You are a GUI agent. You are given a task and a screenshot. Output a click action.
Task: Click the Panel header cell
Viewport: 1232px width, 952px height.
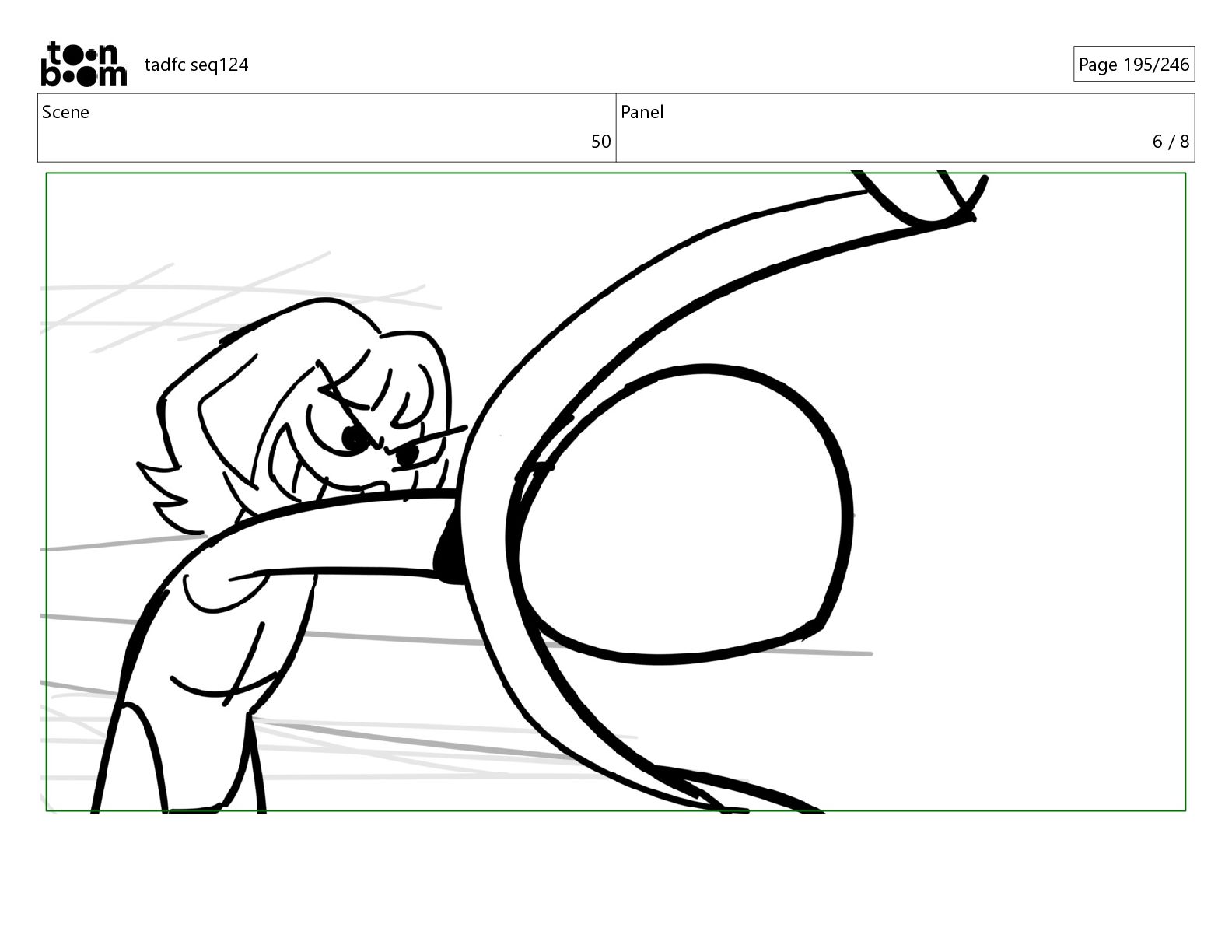(x=905, y=128)
